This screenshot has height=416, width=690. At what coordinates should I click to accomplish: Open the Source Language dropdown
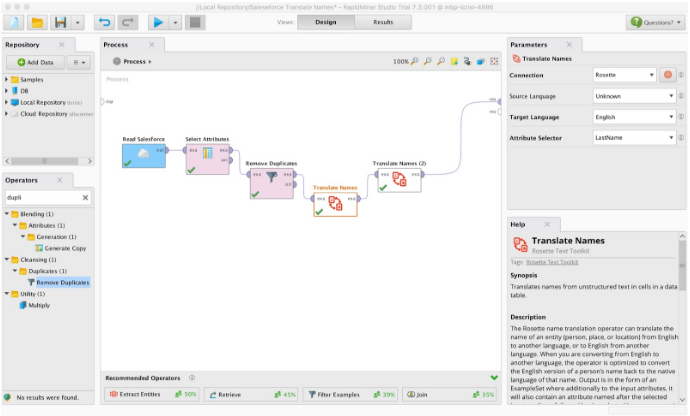634,96
